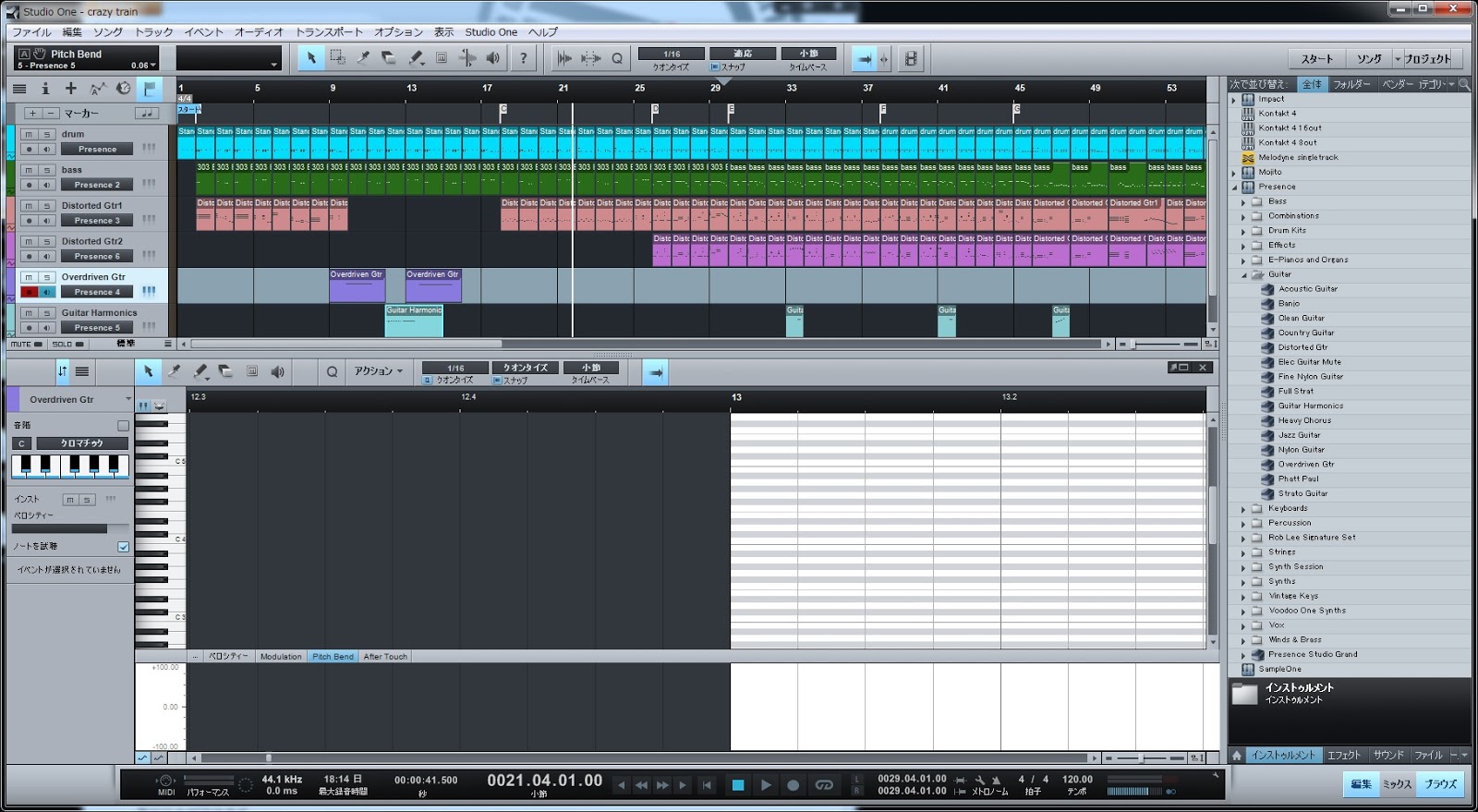Open the ブラウズ view button
1478x812 pixels.
tap(1439, 784)
